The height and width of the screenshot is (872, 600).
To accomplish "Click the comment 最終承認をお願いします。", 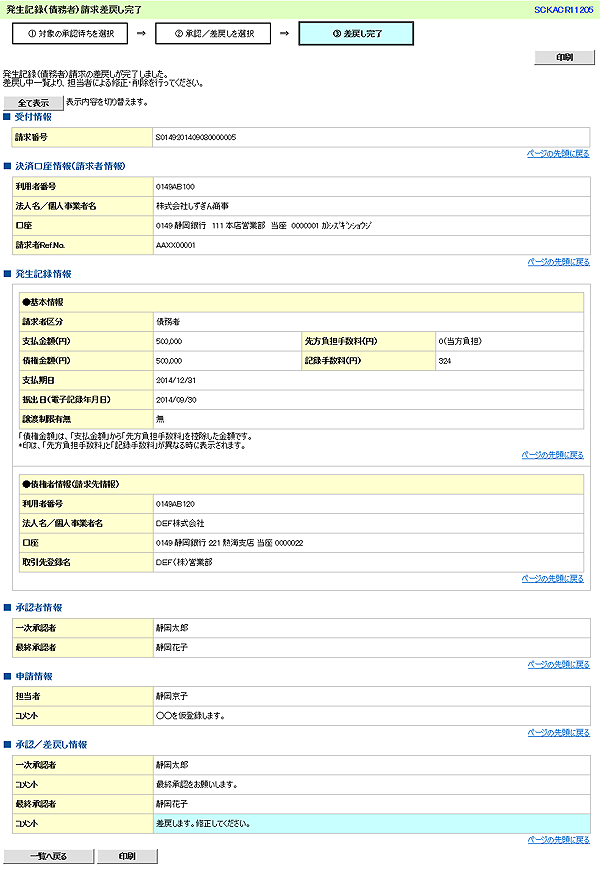I will [197, 785].
